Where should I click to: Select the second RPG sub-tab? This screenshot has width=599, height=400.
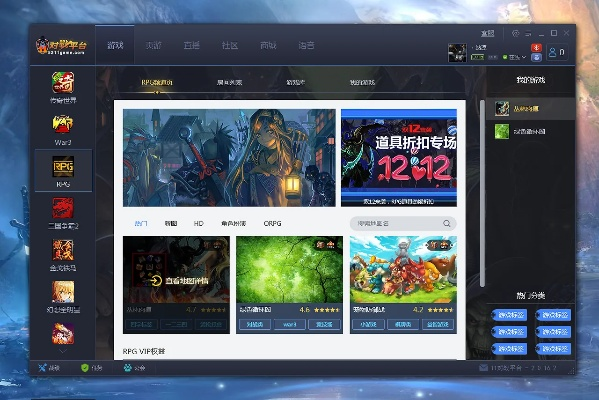pyautogui.click(x=229, y=83)
